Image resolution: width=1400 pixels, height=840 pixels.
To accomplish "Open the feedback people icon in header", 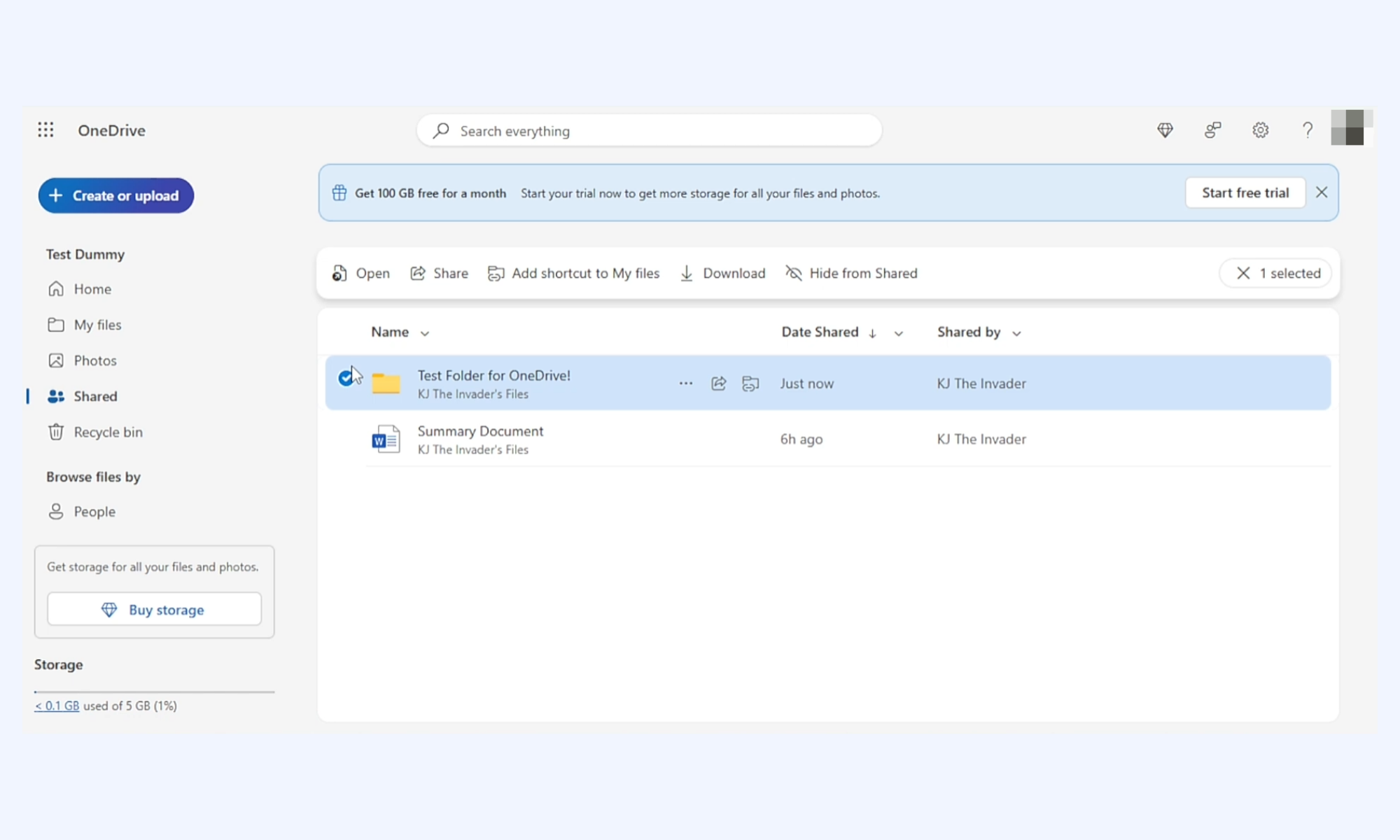I will tap(1212, 130).
